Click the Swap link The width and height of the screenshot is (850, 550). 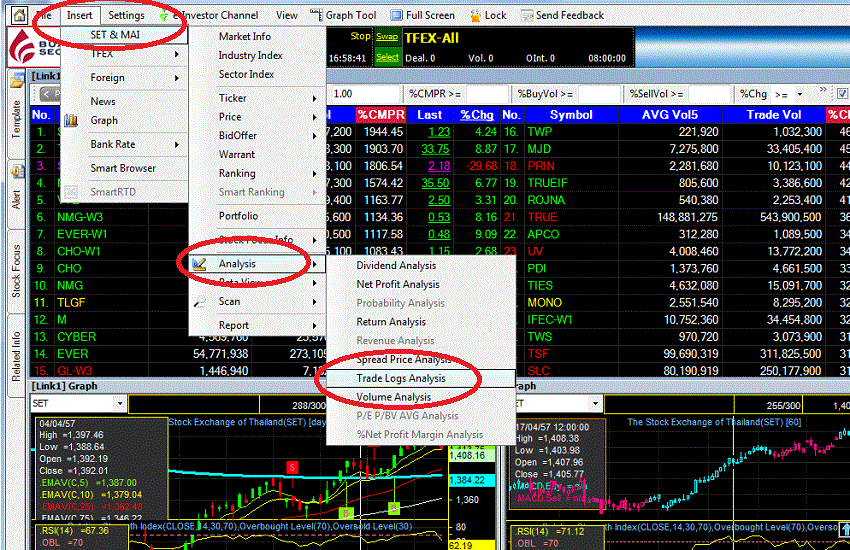pos(387,36)
